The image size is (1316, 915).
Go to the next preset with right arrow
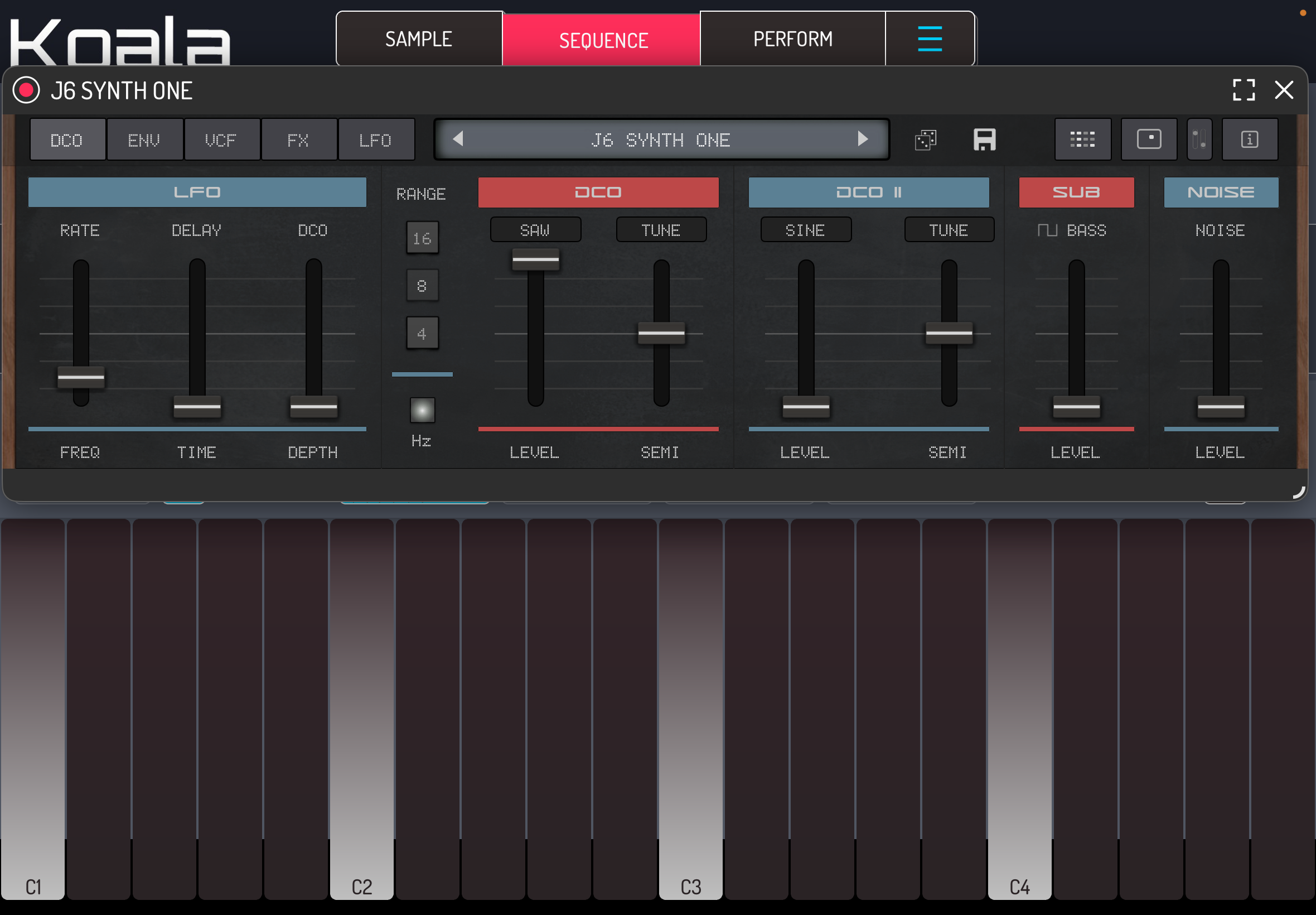click(x=862, y=139)
